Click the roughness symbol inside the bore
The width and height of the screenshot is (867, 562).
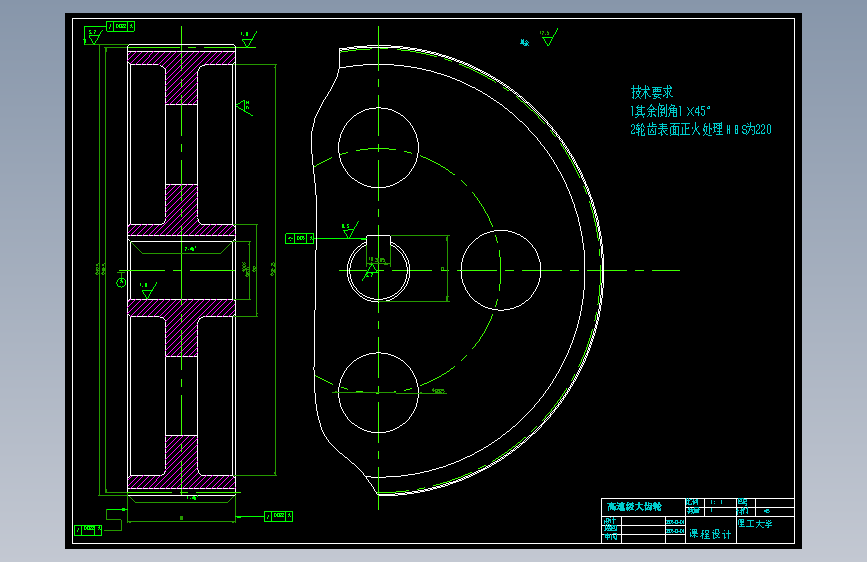click(370, 270)
